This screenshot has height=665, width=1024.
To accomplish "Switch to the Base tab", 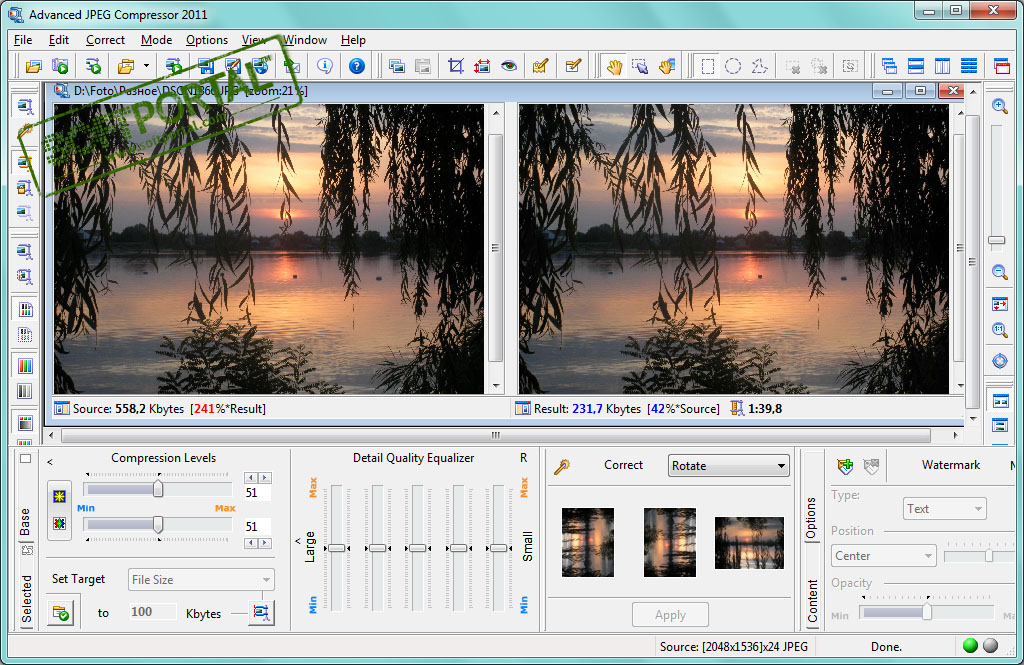I will coord(25,522).
